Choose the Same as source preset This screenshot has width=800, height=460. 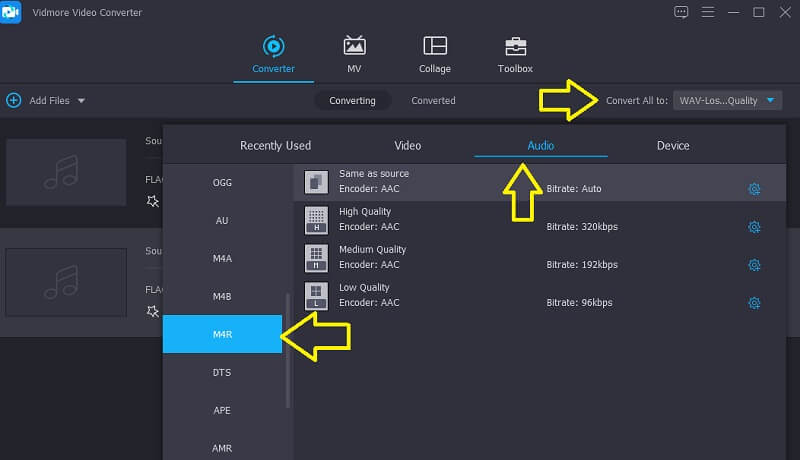pos(374,173)
